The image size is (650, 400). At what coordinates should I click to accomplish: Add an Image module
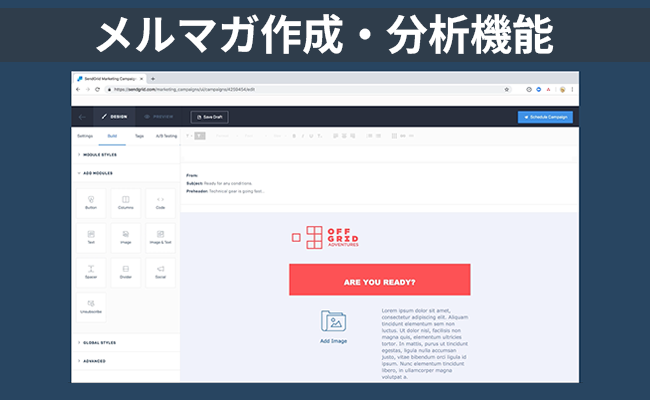[126, 238]
